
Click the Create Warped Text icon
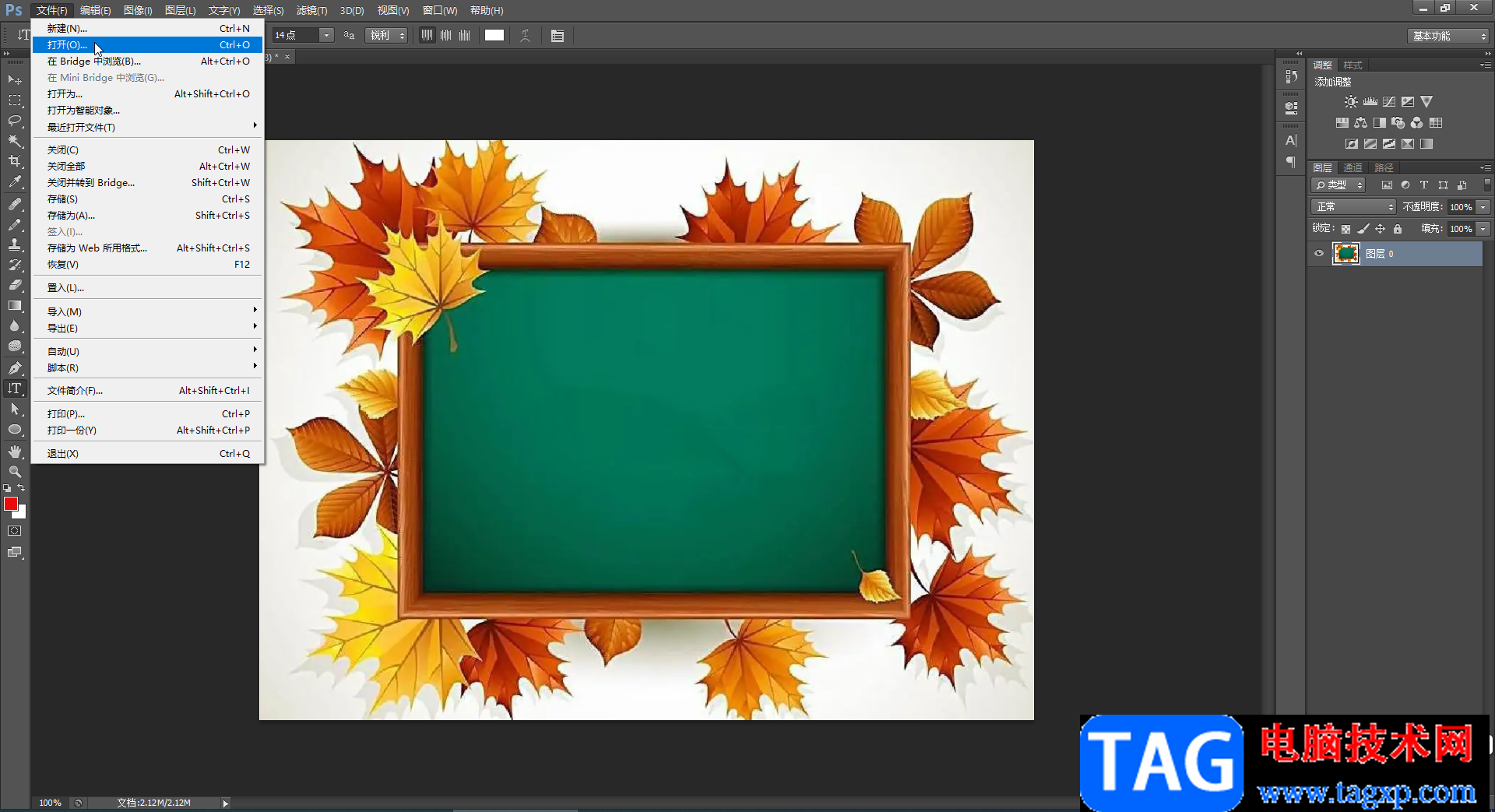(x=526, y=36)
